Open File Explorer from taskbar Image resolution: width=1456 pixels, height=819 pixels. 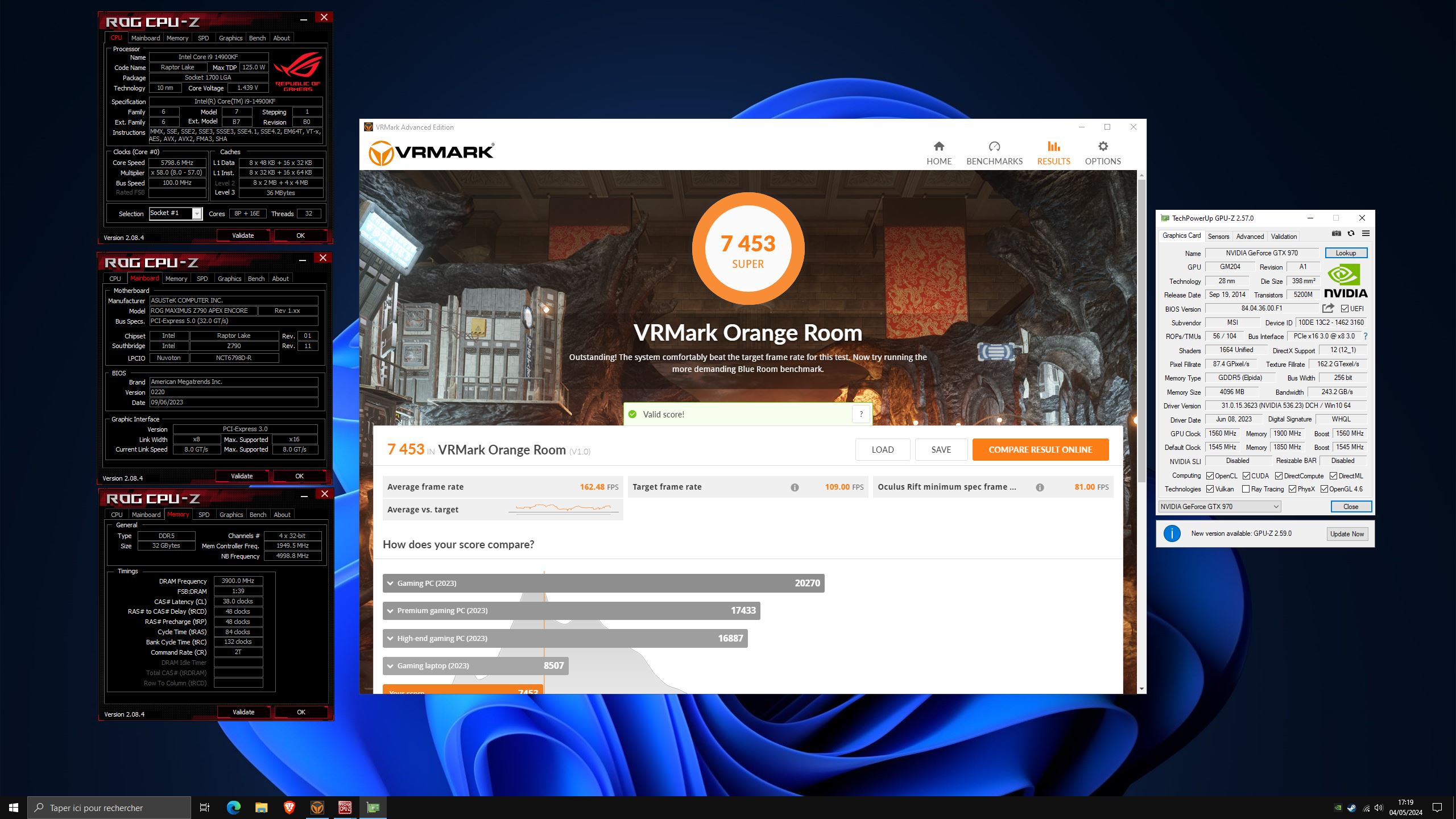(261, 808)
